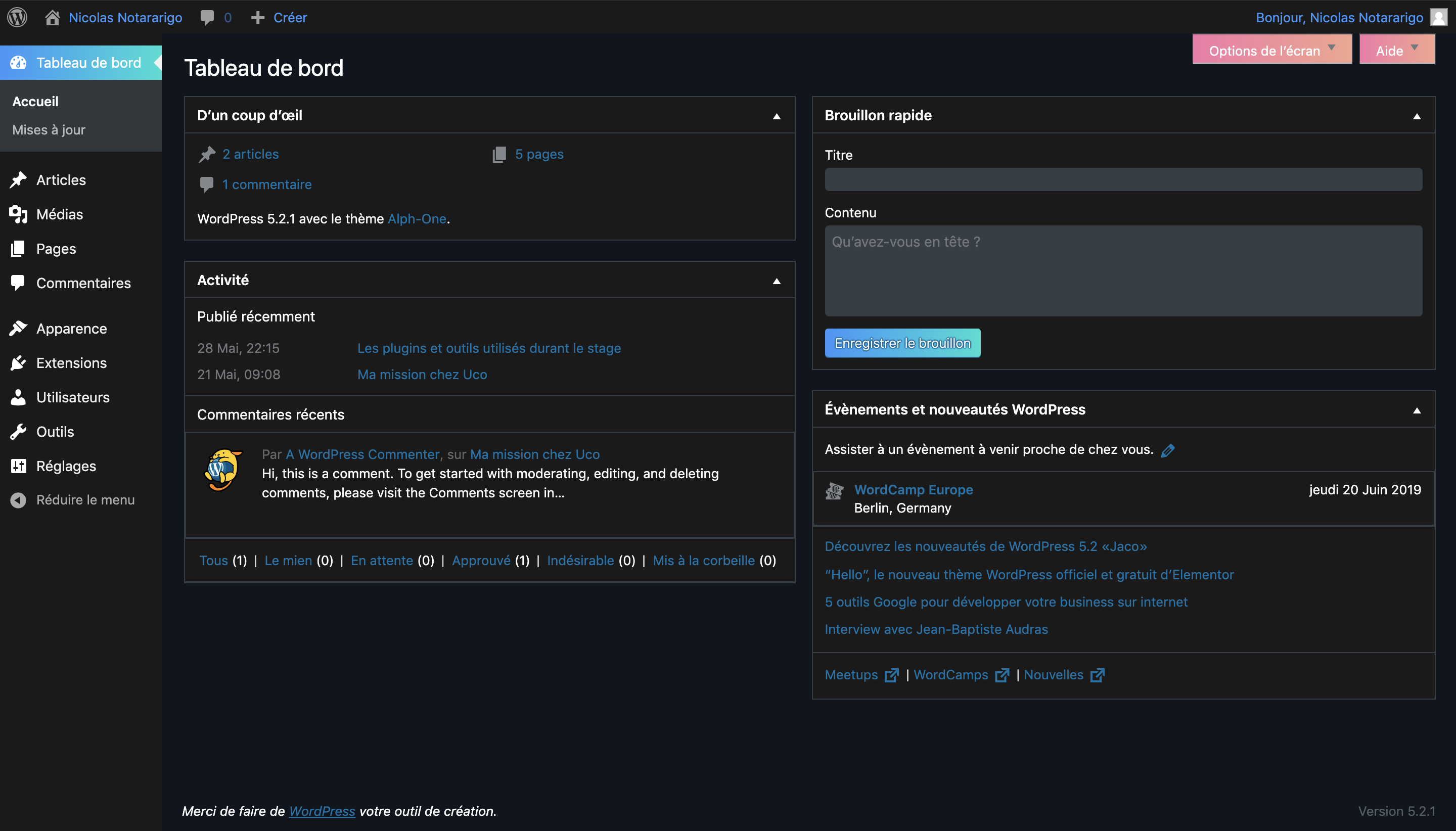The image size is (1456, 831).
Task: Open Les plugins et outils utilisés post
Action: click(489, 348)
